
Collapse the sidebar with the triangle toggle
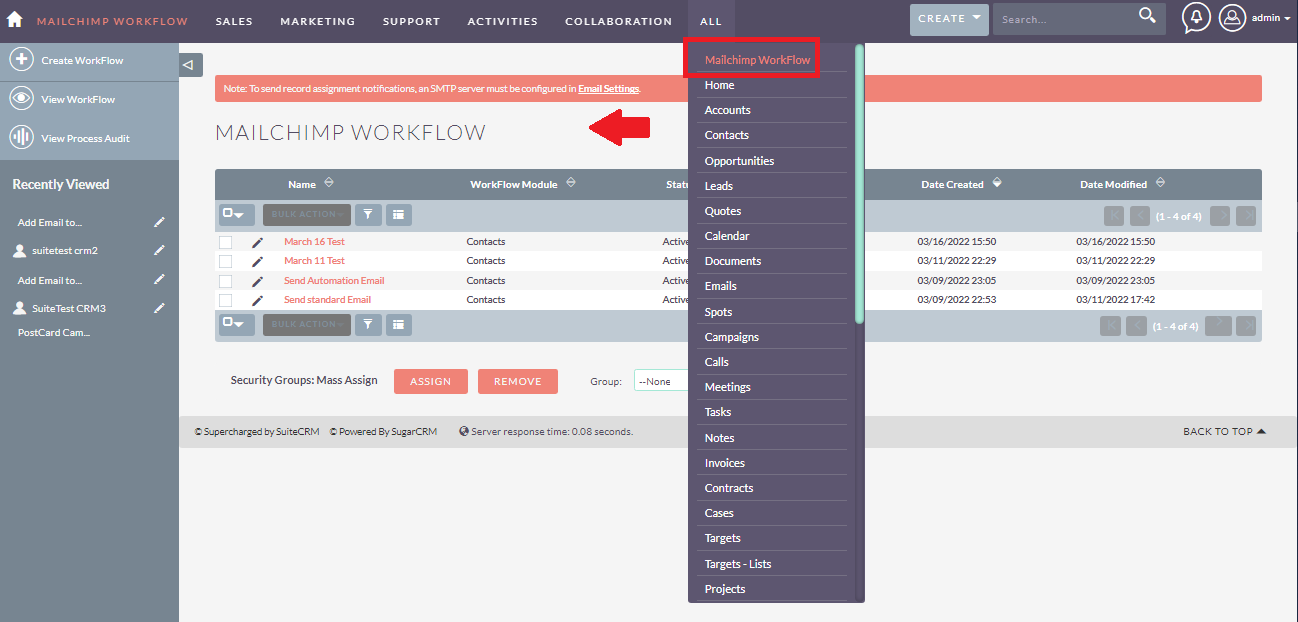[191, 65]
